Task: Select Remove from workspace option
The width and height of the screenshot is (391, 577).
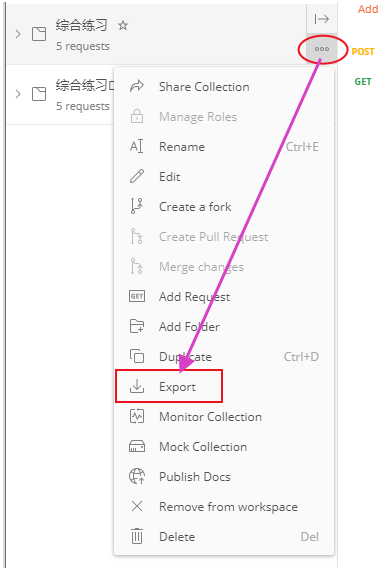Action: point(228,507)
